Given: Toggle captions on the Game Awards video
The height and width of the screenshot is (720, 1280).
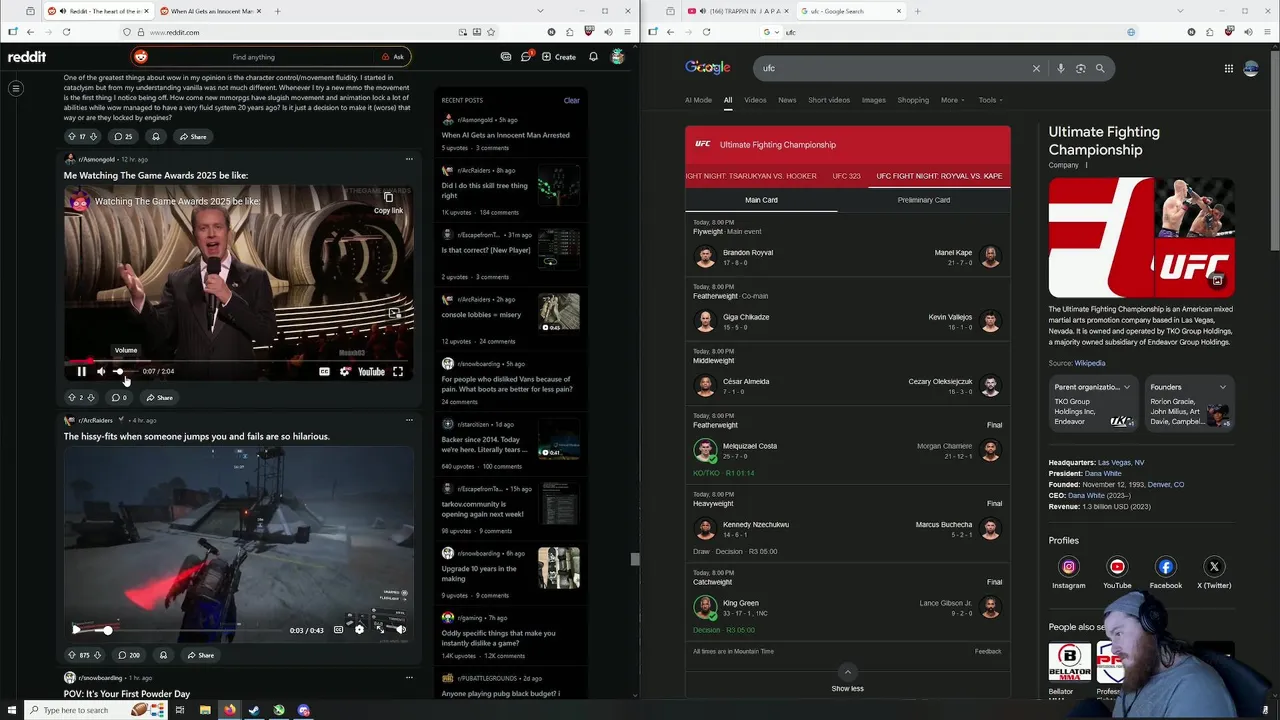Looking at the screenshot, I should pos(324,371).
